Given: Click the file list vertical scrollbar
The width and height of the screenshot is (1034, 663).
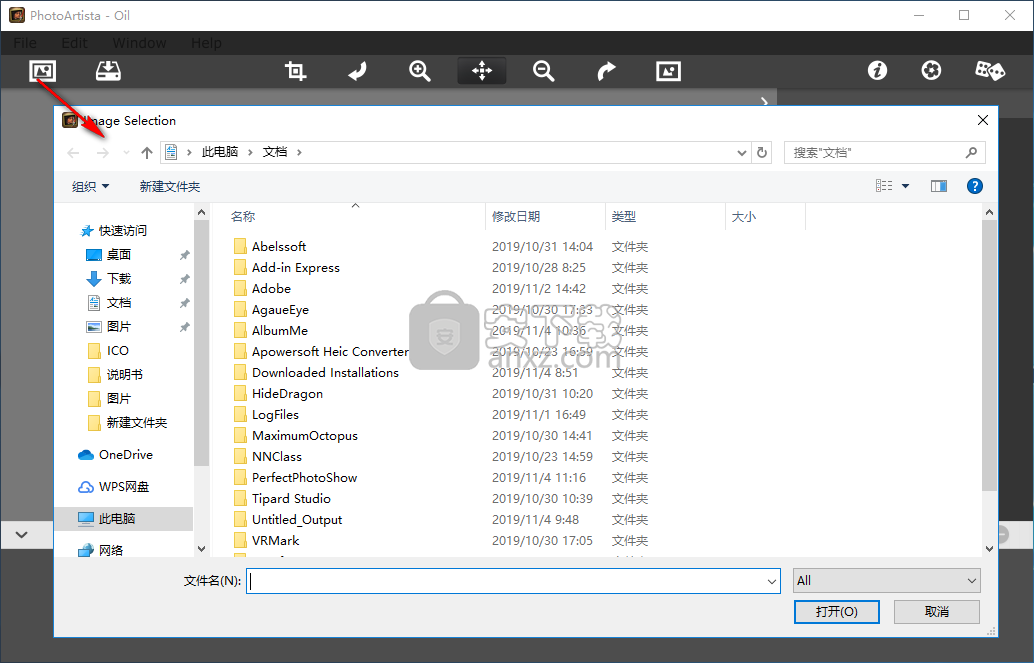Looking at the screenshot, I should coord(988,356).
